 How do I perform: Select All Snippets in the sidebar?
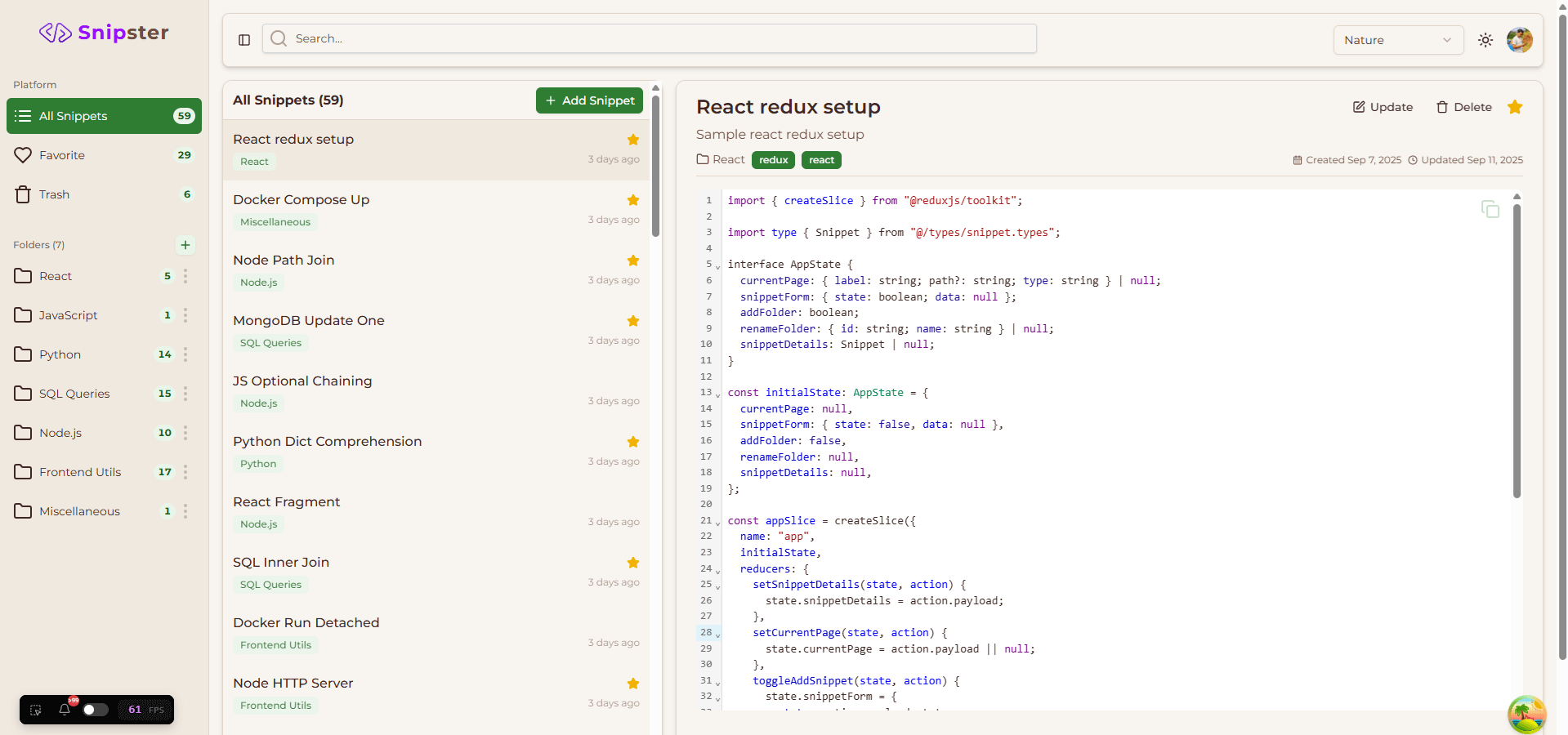(x=104, y=116)
